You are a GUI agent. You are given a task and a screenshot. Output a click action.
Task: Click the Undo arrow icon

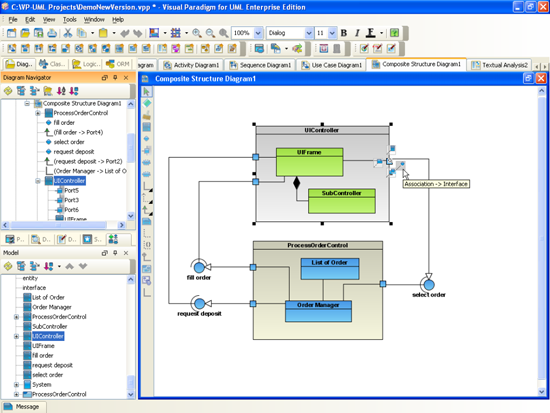tap(125, 33)
